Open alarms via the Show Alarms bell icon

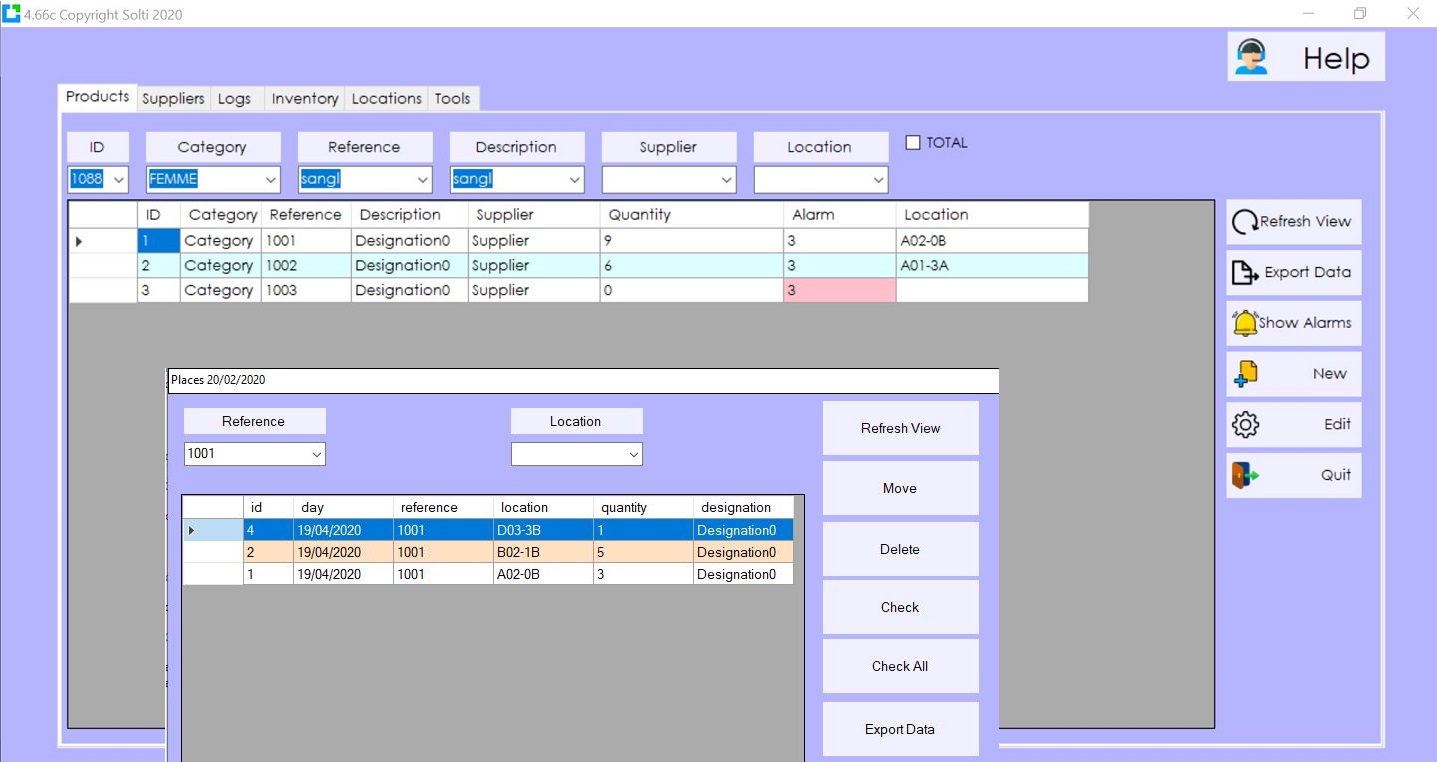1243,322
